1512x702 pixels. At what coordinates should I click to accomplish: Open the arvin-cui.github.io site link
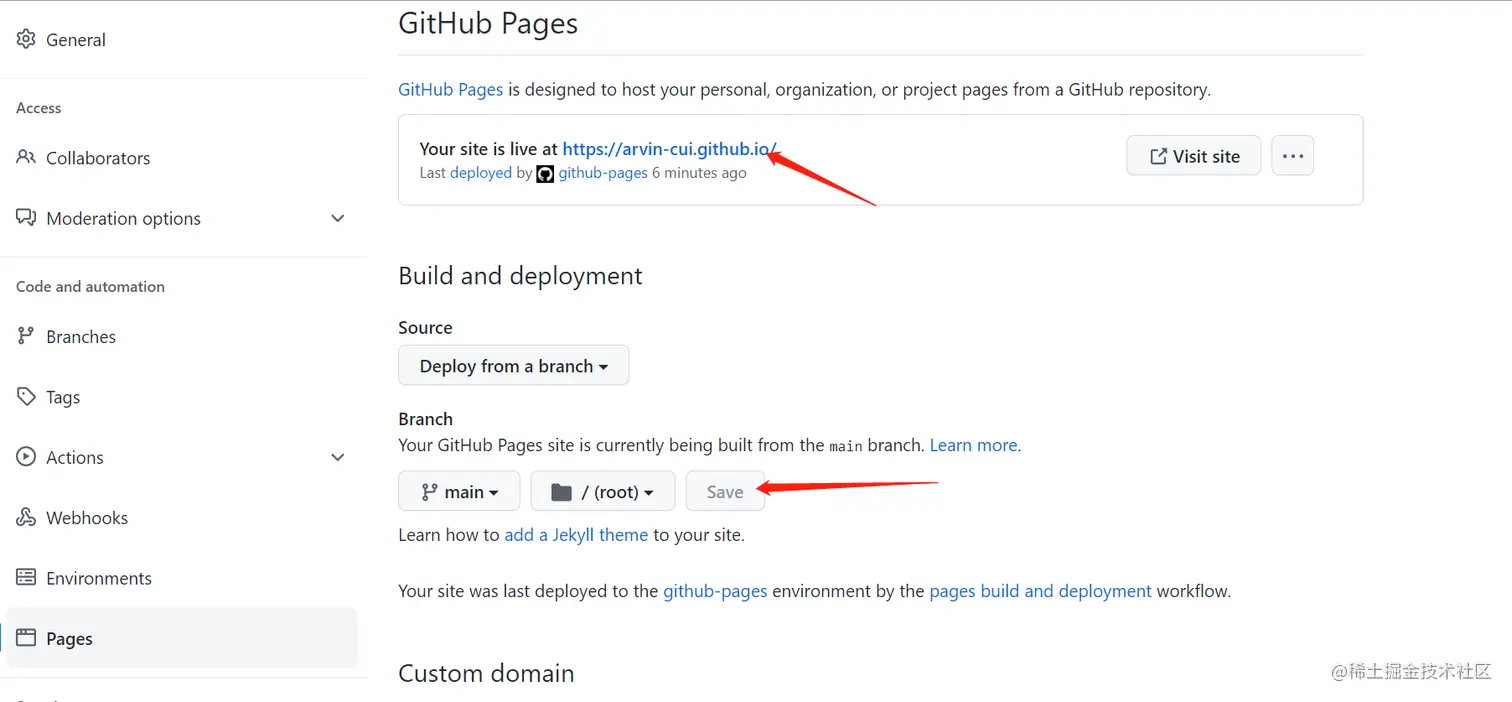tap(668, 149)
